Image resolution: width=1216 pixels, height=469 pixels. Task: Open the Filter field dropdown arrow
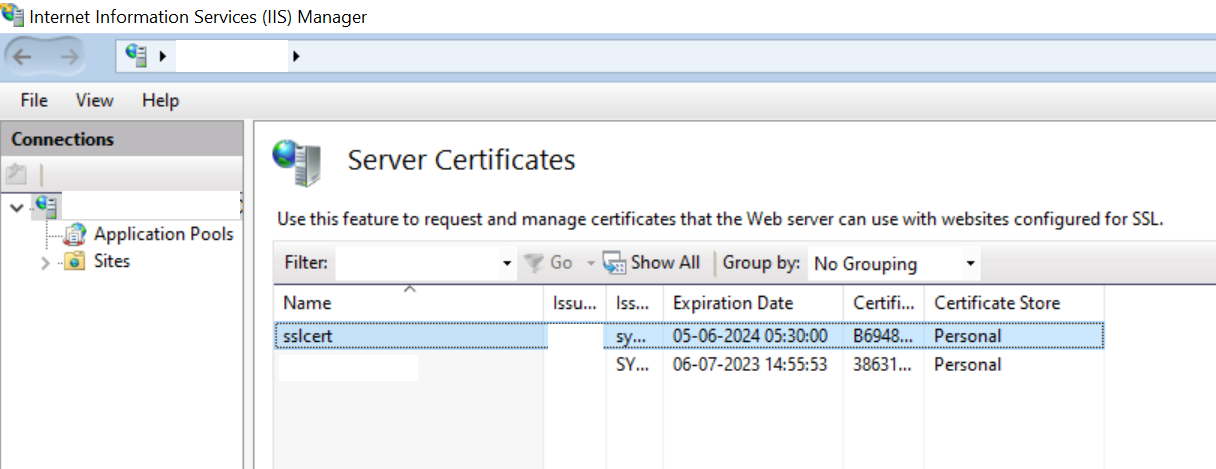pos(506,264)
